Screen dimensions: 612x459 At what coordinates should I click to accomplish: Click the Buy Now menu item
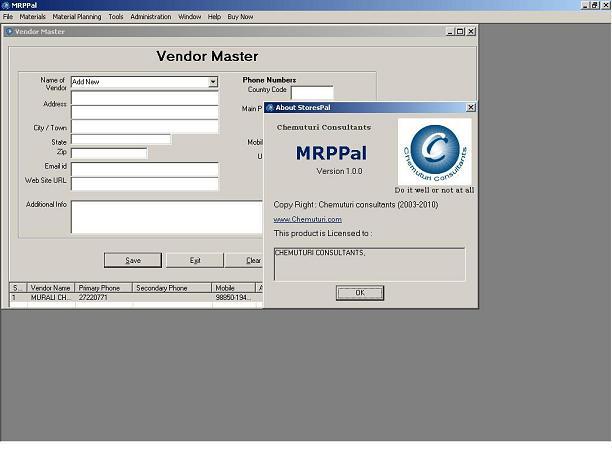coord(240,17)
